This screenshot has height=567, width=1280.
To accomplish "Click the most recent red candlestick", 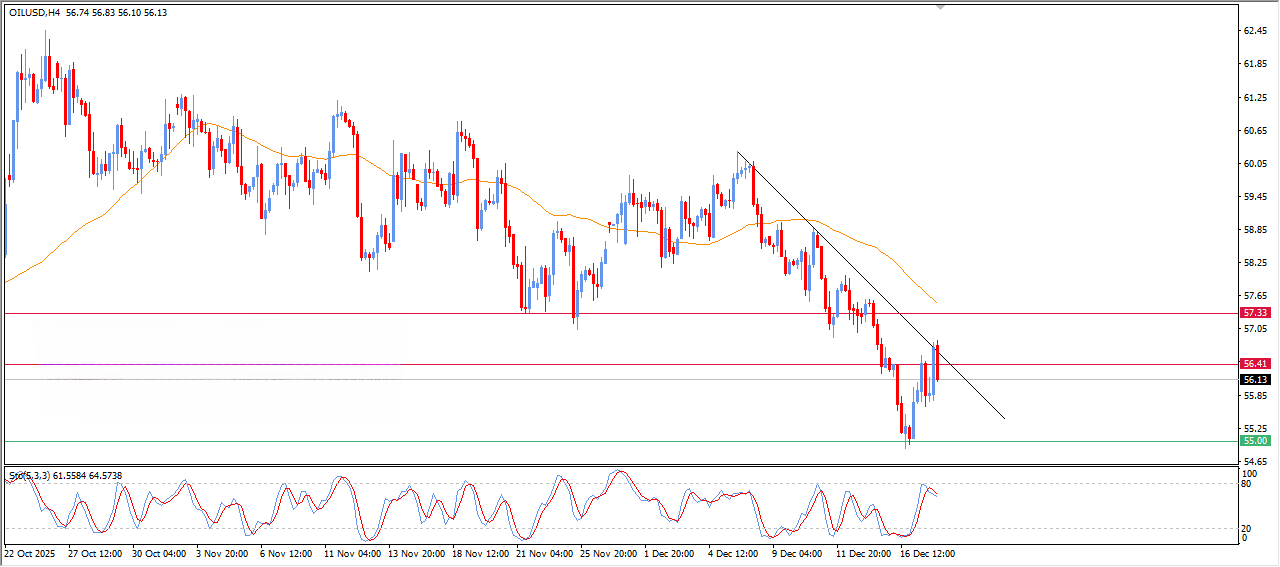I will (937, 365).
